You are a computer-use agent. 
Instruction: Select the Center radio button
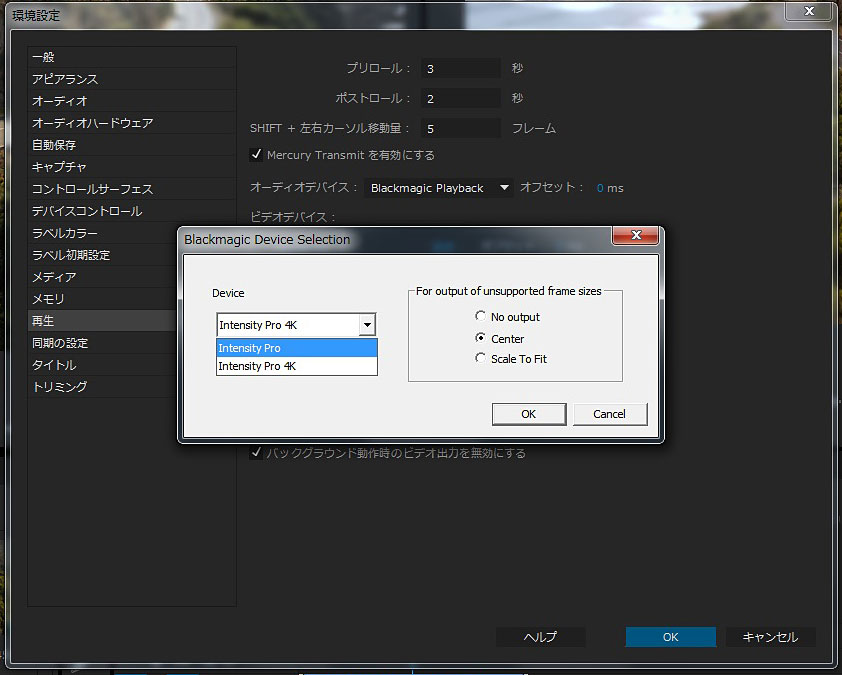click(x=480, y=338)
